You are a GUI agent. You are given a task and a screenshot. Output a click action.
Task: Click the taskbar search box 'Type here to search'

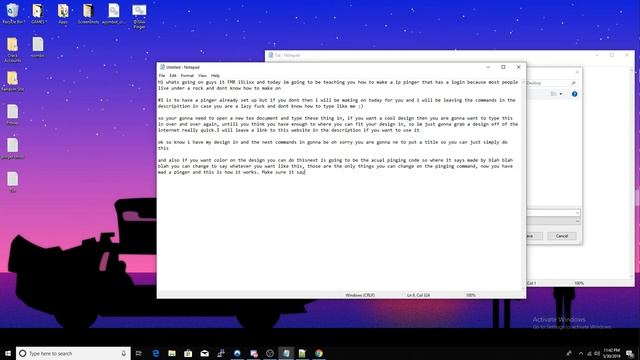coord(73,353)
